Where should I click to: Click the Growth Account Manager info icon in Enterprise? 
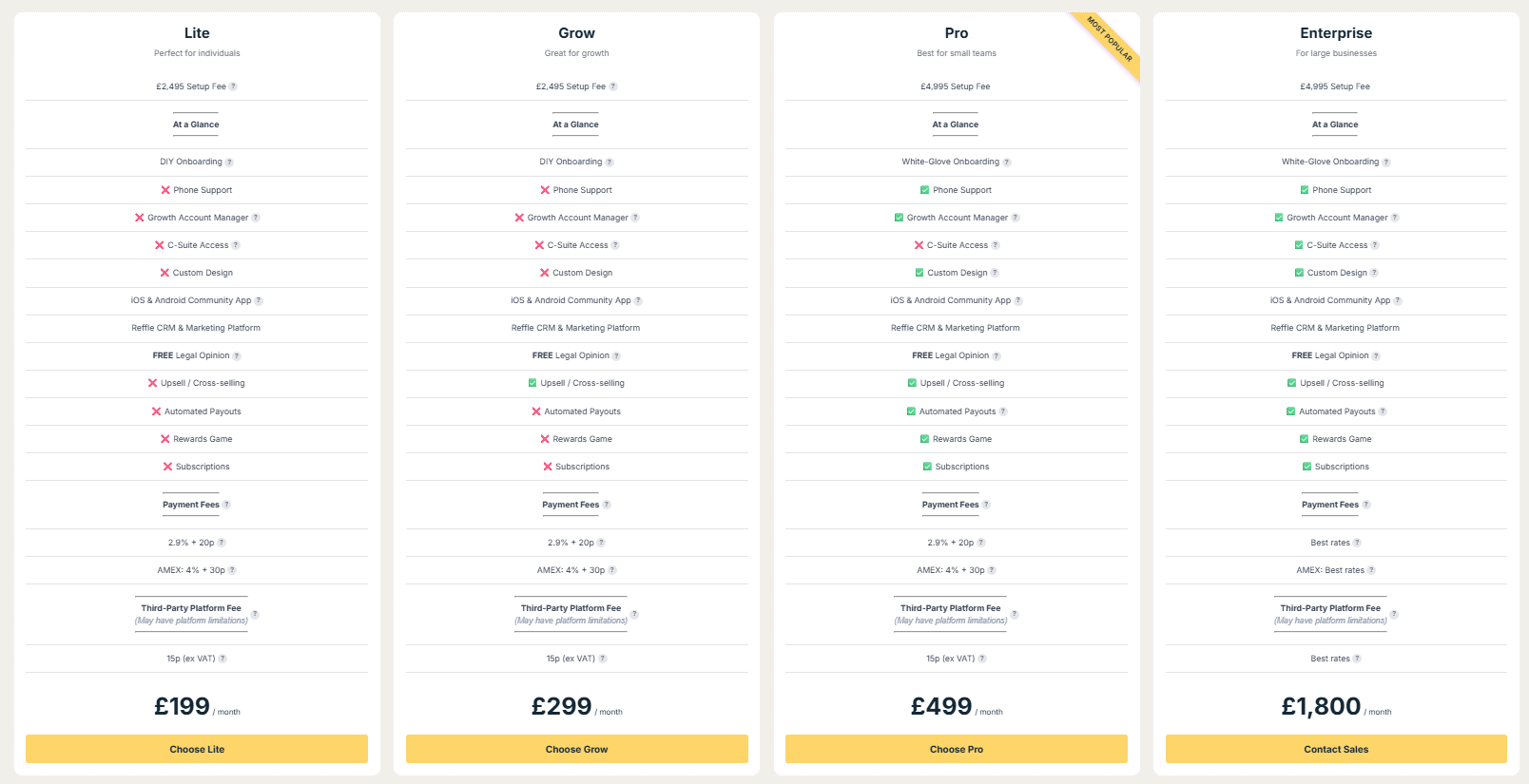click(x=1395, y=218)
